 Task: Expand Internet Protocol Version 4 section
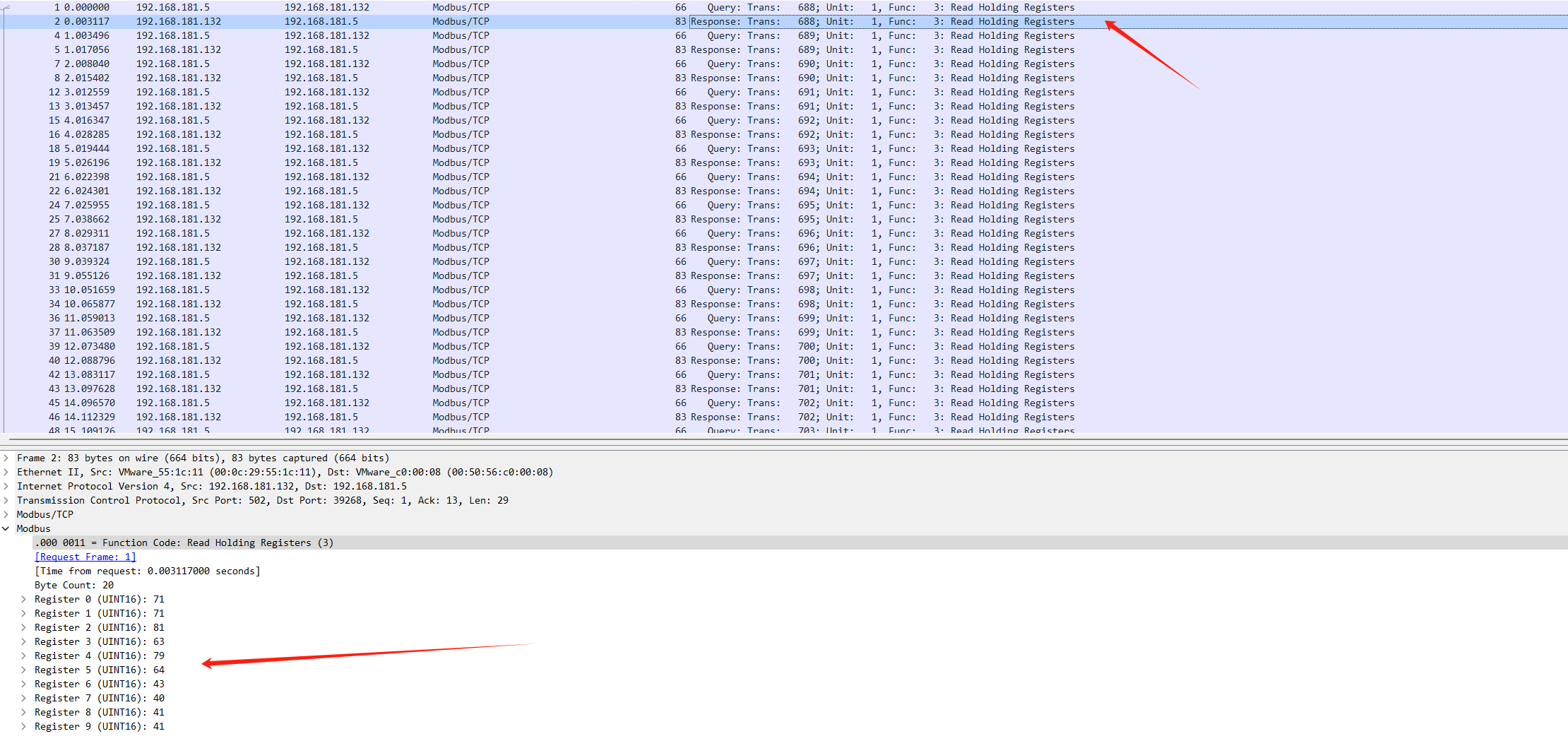point(6,487)
